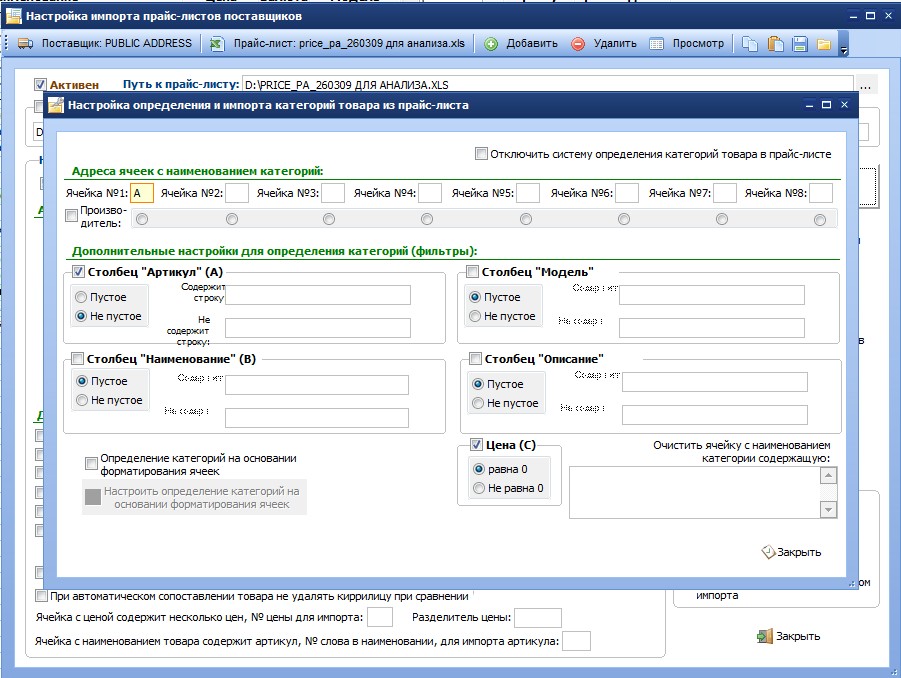
Task: Select Не равна 0 radio option
Action: coord(479,488)
